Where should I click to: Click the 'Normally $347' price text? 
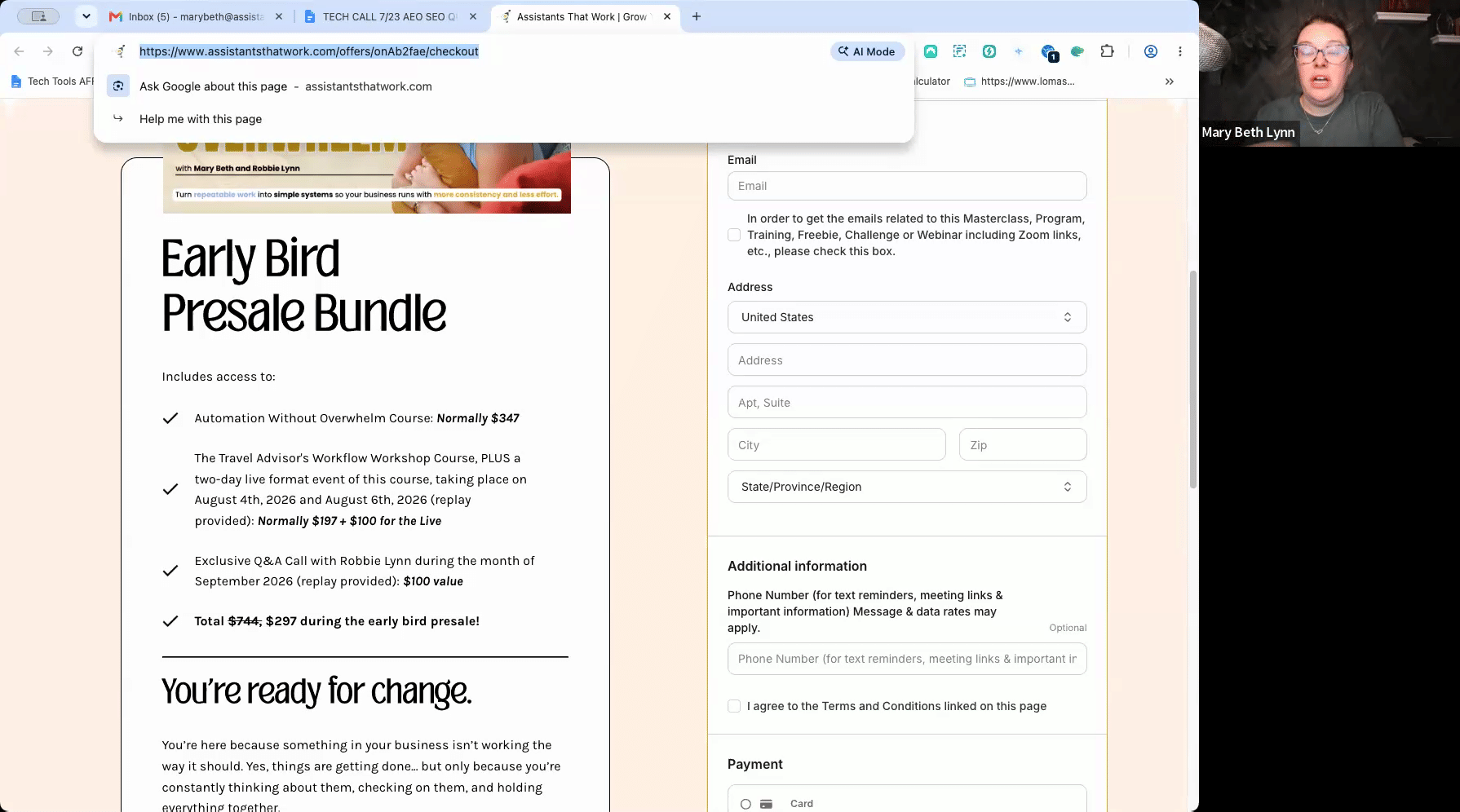tap(478, 418)
